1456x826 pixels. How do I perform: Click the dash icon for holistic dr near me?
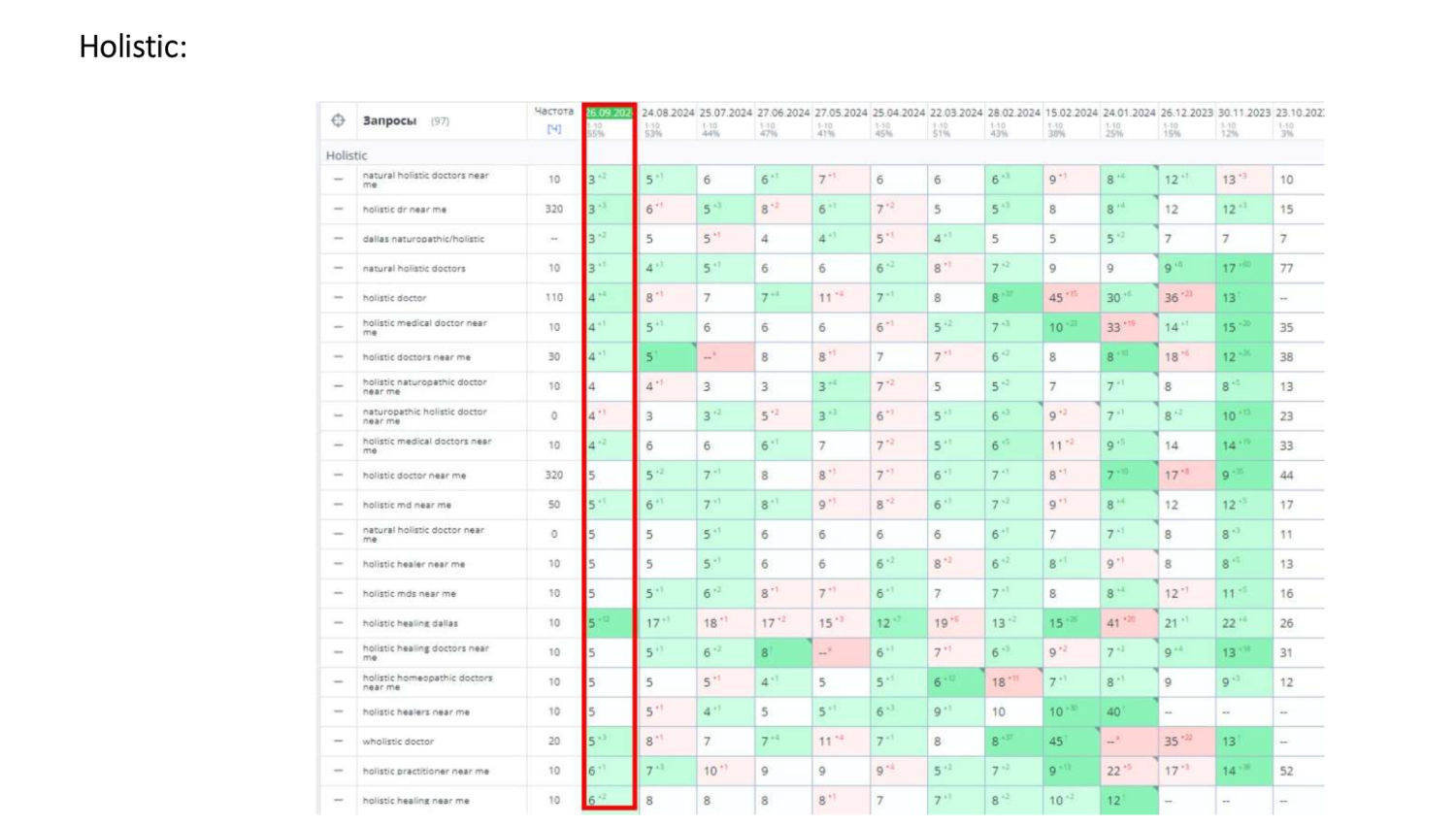tap(338, 209)
